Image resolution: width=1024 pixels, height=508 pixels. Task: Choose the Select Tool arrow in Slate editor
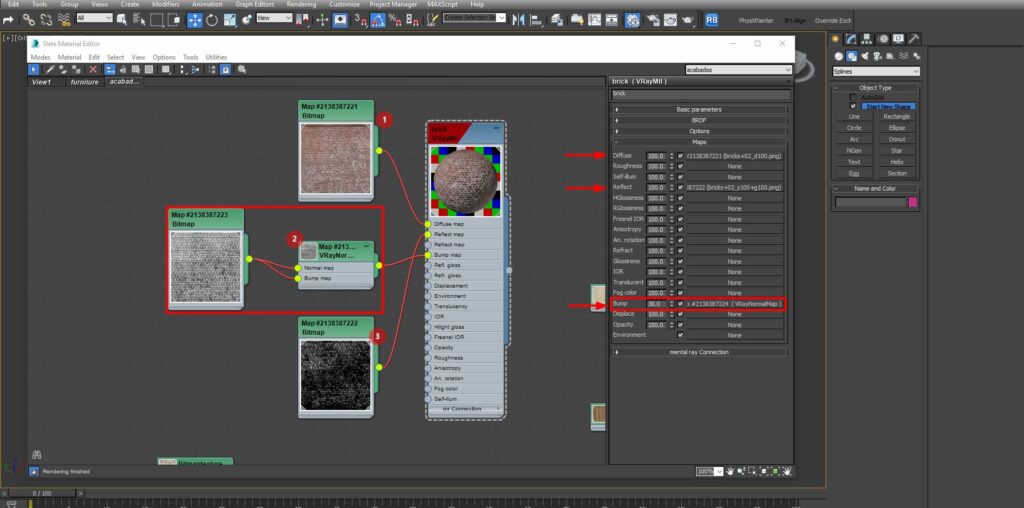[x=35, y=69]
